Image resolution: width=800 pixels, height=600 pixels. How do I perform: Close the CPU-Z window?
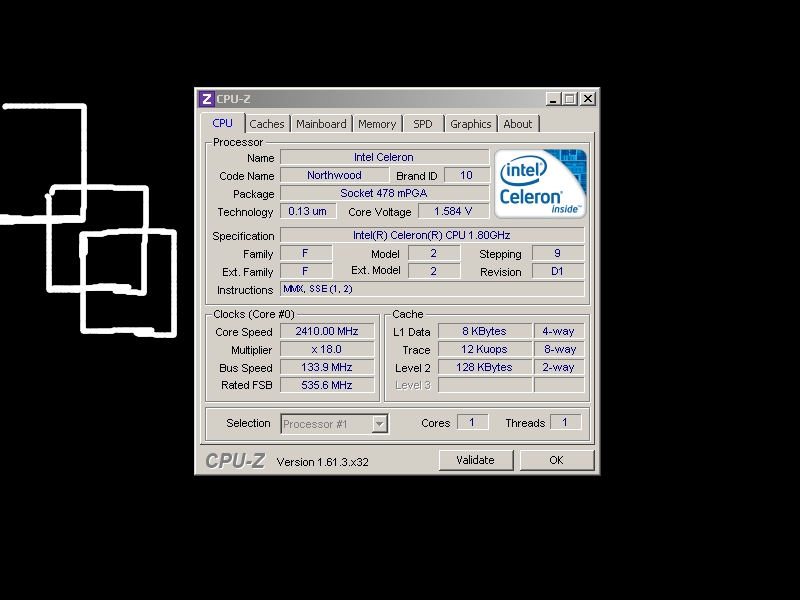point(588,99)
